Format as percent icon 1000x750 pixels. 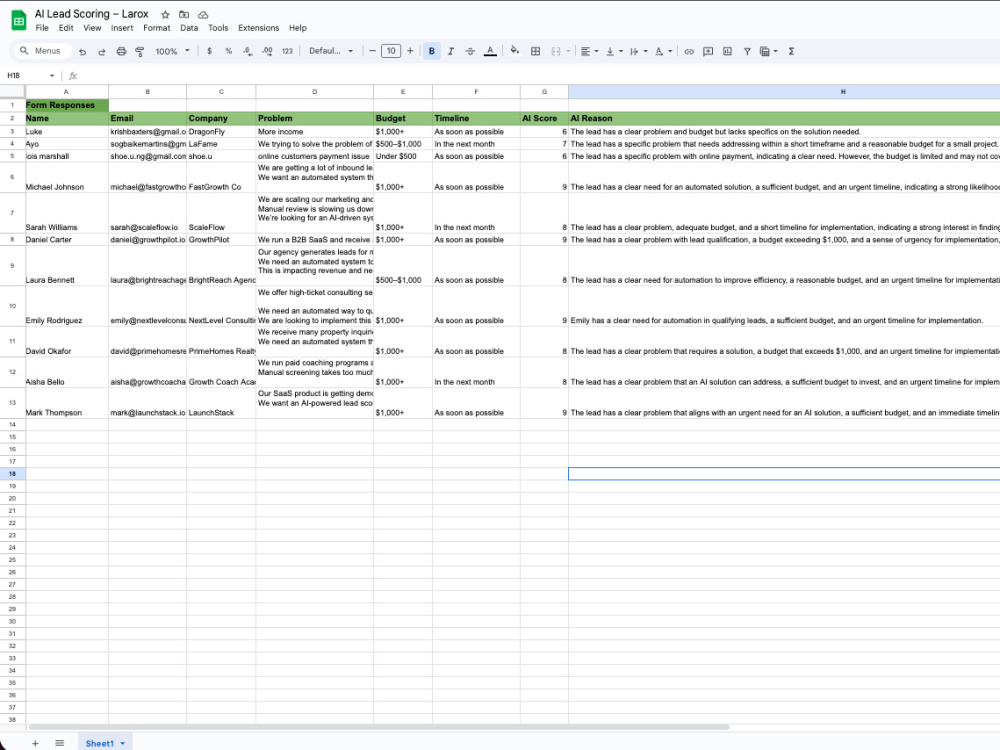228,51
